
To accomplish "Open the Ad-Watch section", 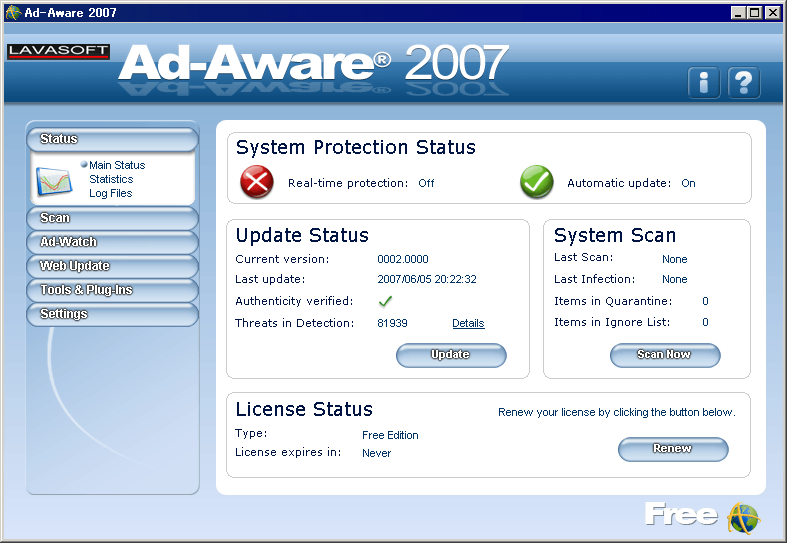I will (x=112, y=242).
